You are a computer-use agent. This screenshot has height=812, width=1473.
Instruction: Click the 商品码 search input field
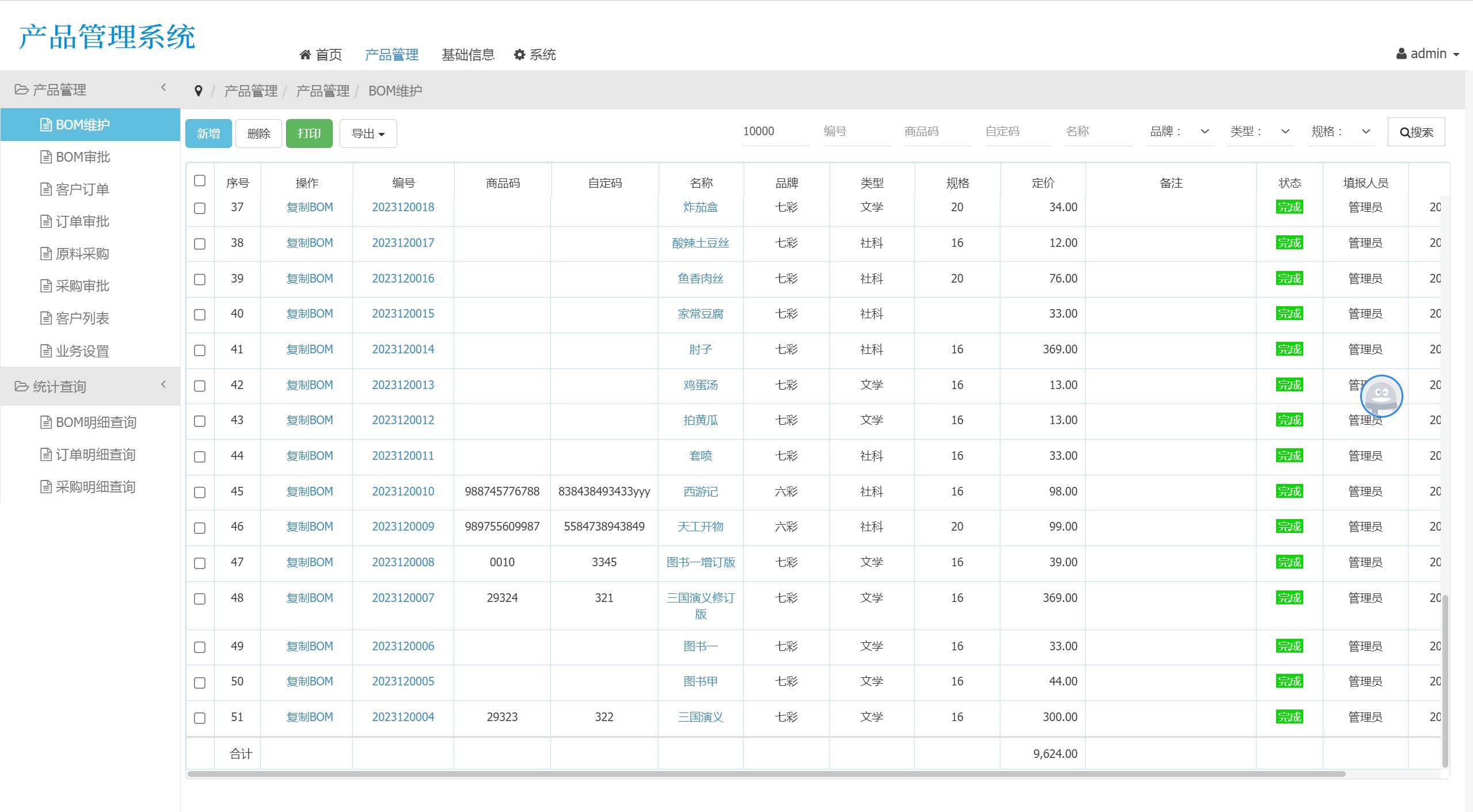pos(937,132)
